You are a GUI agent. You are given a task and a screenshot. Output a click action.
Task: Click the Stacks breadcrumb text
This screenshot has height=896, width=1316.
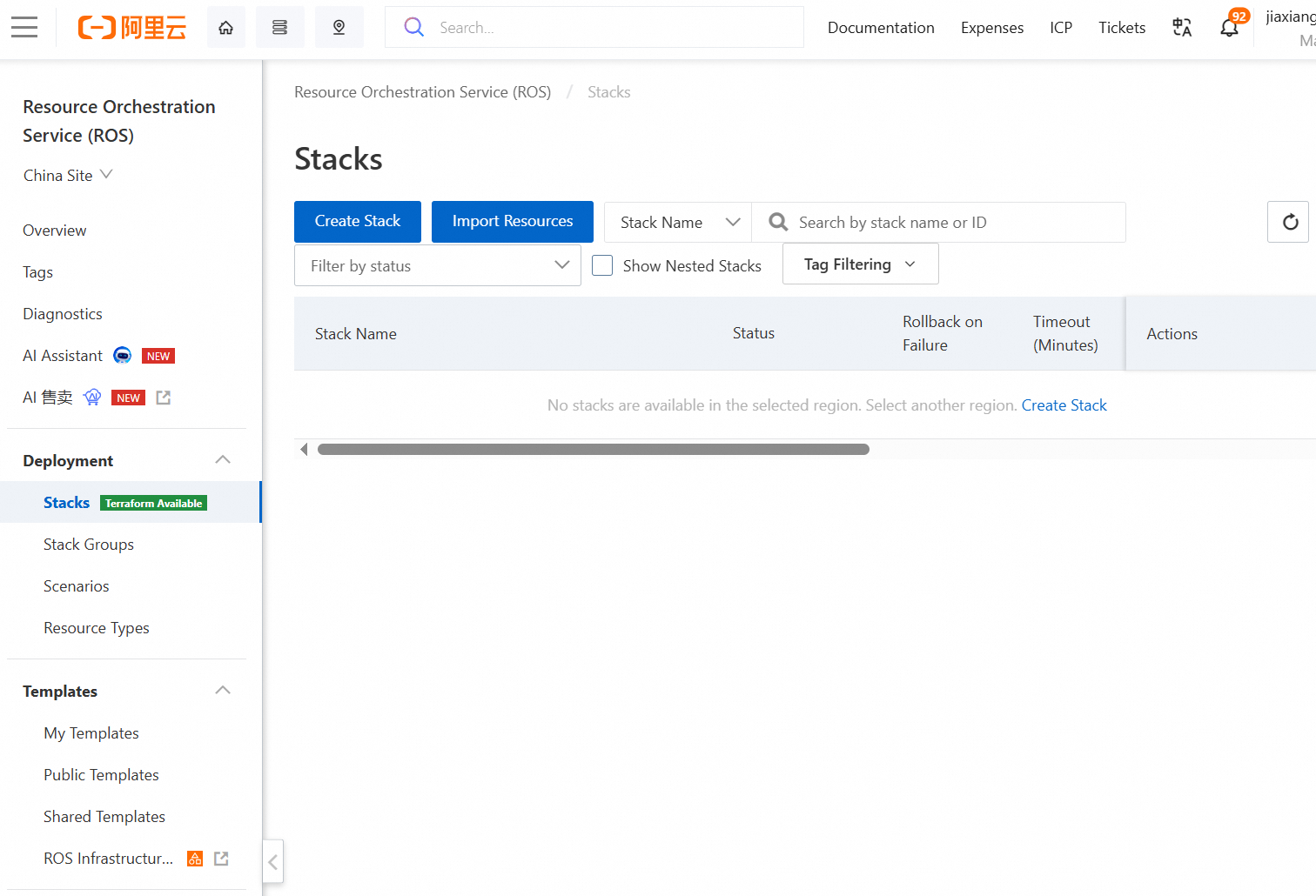tap(608, 92)
